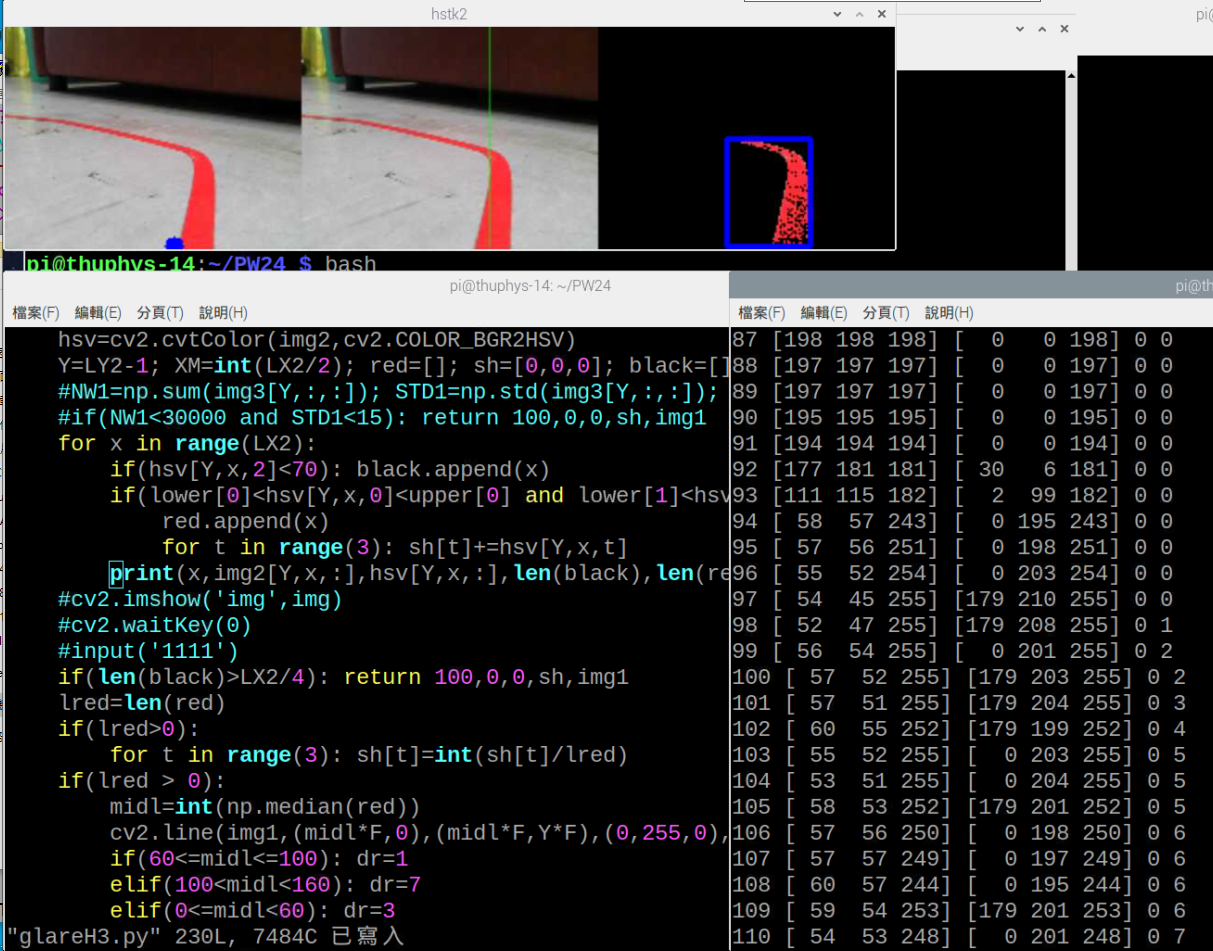Maximize the window behind hstk2

(1042, 29)
